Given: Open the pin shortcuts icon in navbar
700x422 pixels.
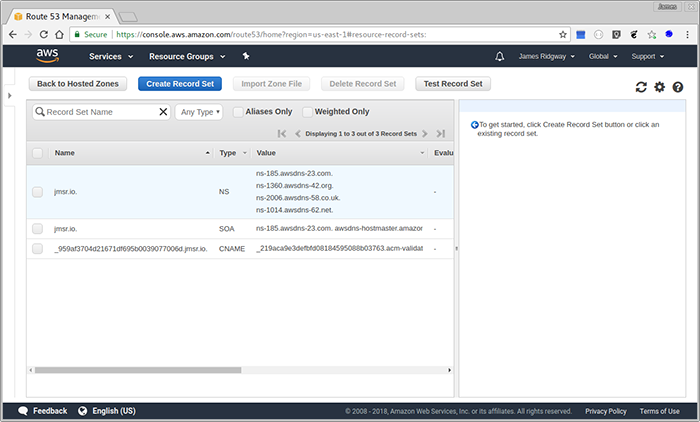Looking at the screenshot, I should [x=246, y=56].
